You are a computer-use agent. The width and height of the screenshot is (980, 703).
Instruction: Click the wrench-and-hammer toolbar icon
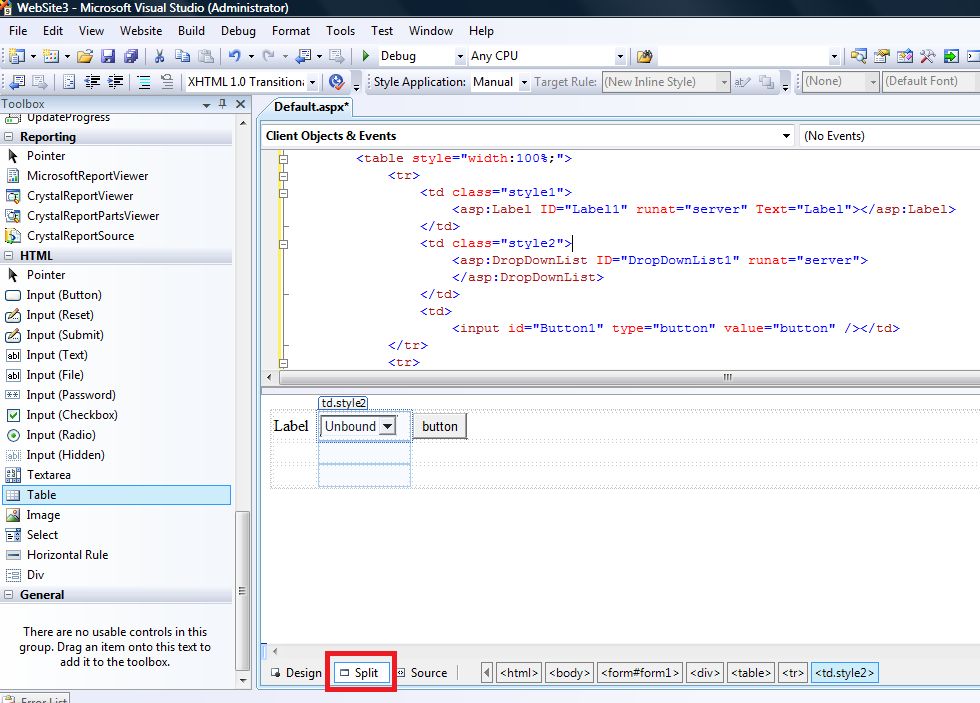pos(926,57)
